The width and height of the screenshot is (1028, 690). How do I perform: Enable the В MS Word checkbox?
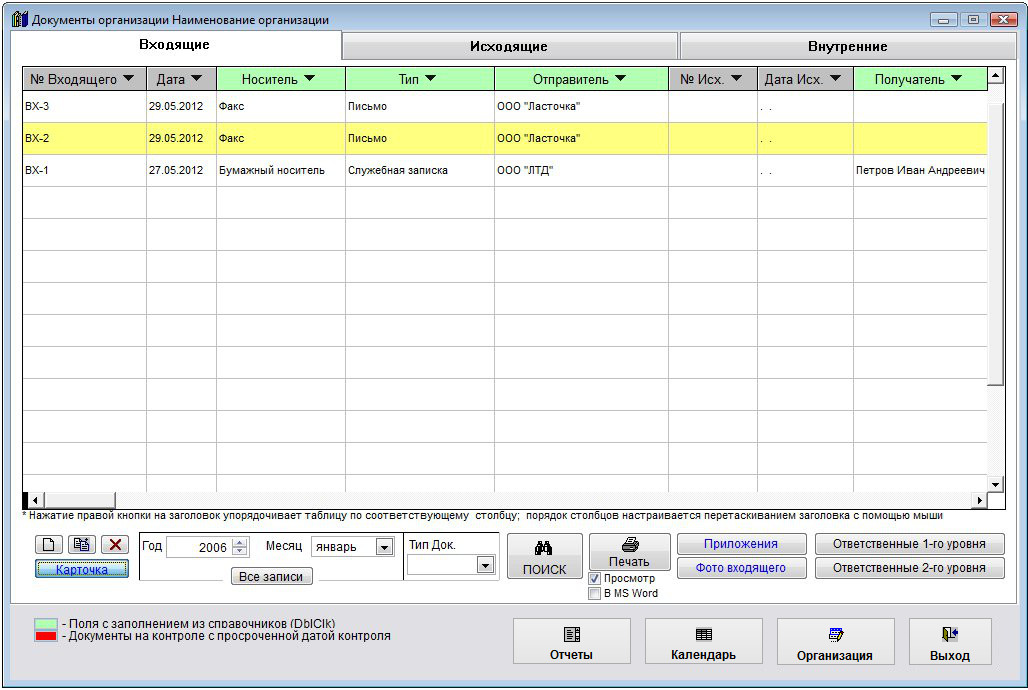(595, 594)
